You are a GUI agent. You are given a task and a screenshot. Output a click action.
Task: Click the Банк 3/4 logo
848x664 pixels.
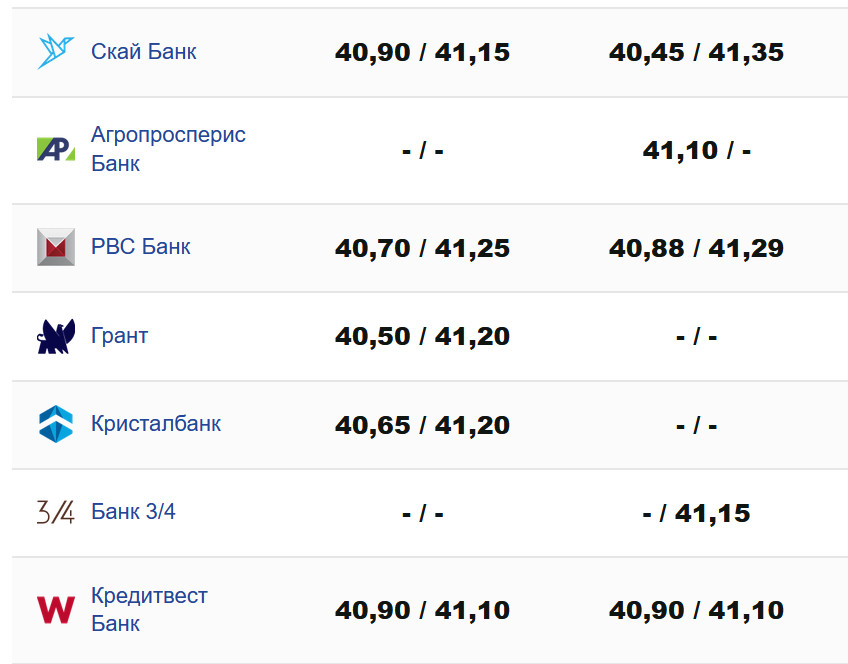[x=56, y=513]
